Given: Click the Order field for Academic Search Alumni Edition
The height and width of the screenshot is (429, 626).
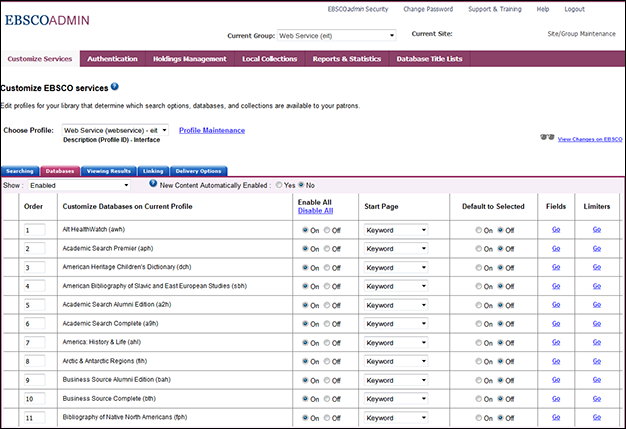Looking at the screenshot, I should tap(34, 305).
